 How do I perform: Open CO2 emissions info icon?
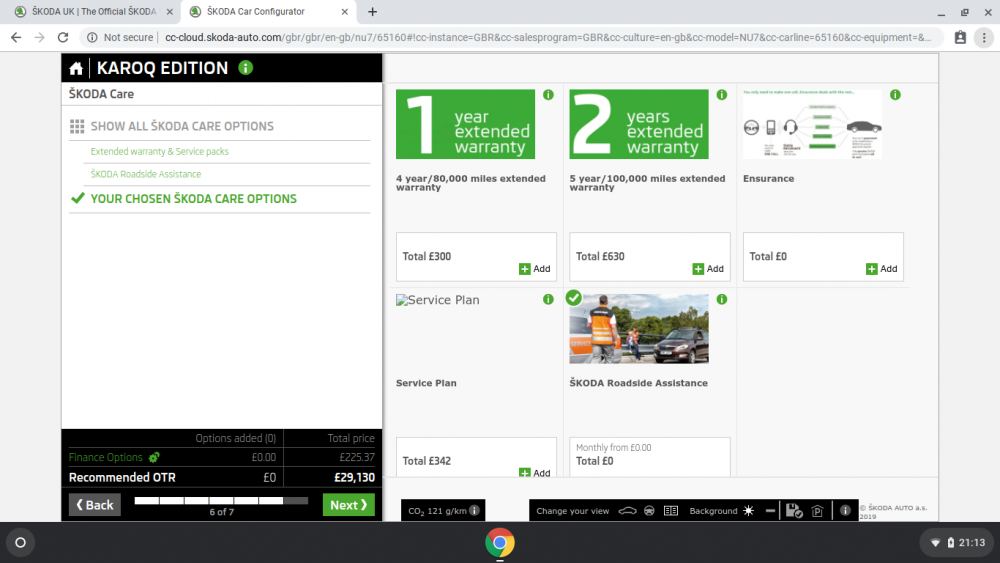pyautogui.click(x=474, y=510)
